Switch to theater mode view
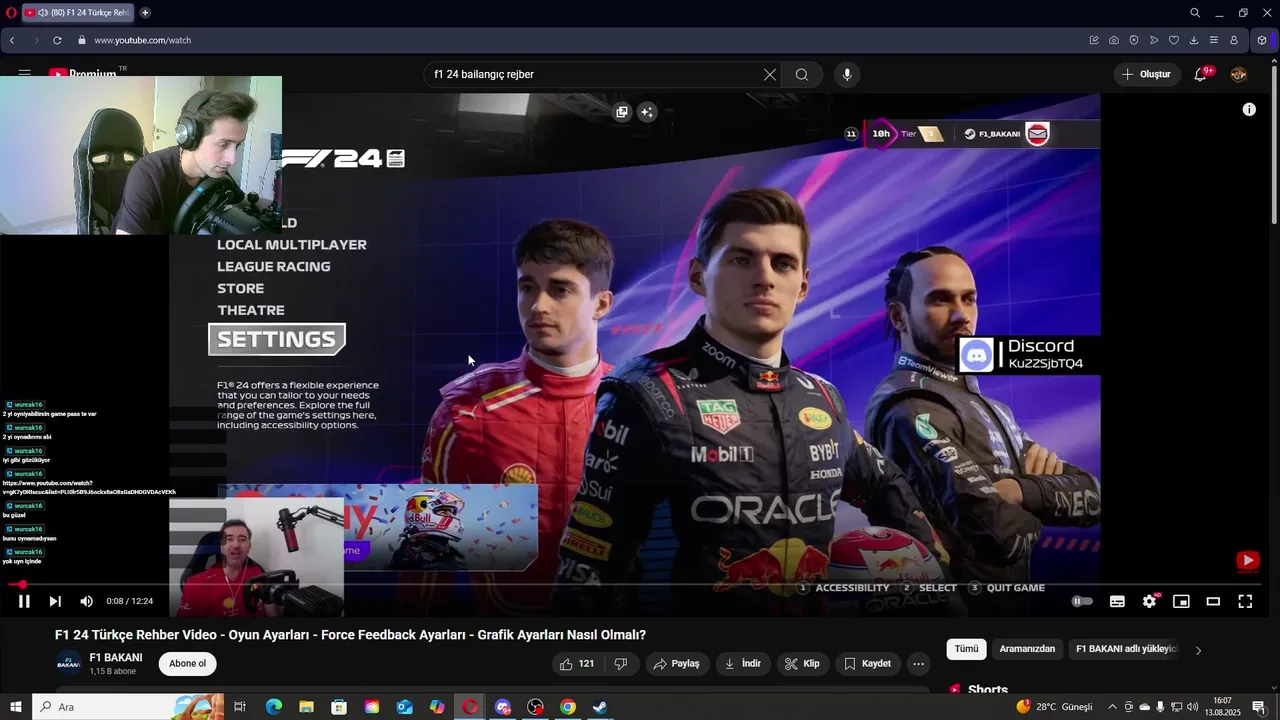This screenshot has width=1280, height=720. tap(1213, 601)
